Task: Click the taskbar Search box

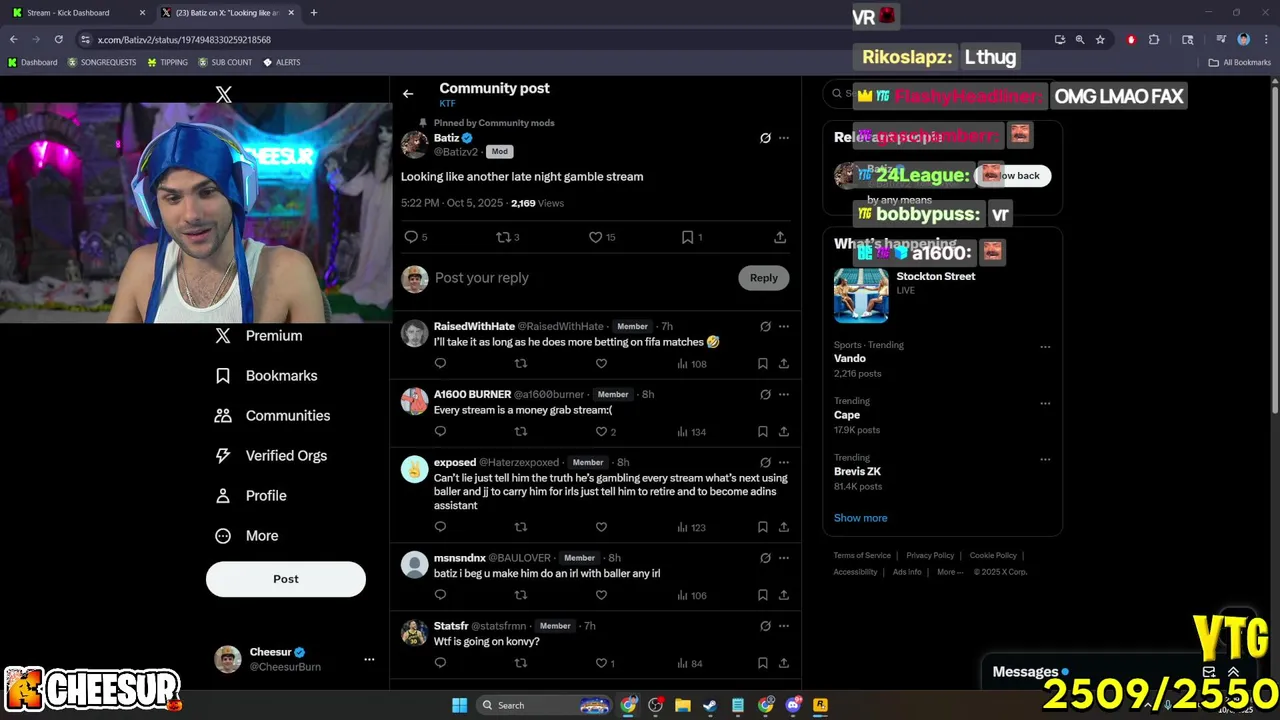Action: coord(545,705)
